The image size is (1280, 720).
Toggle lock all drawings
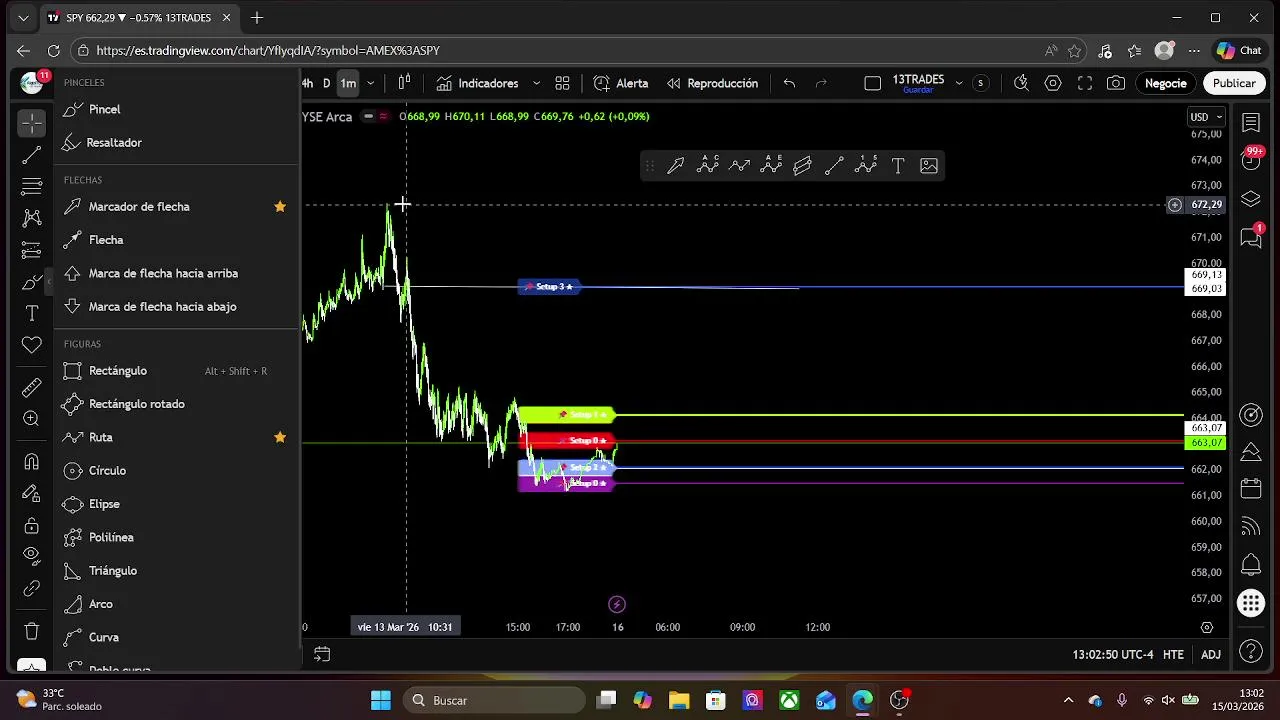32,525
